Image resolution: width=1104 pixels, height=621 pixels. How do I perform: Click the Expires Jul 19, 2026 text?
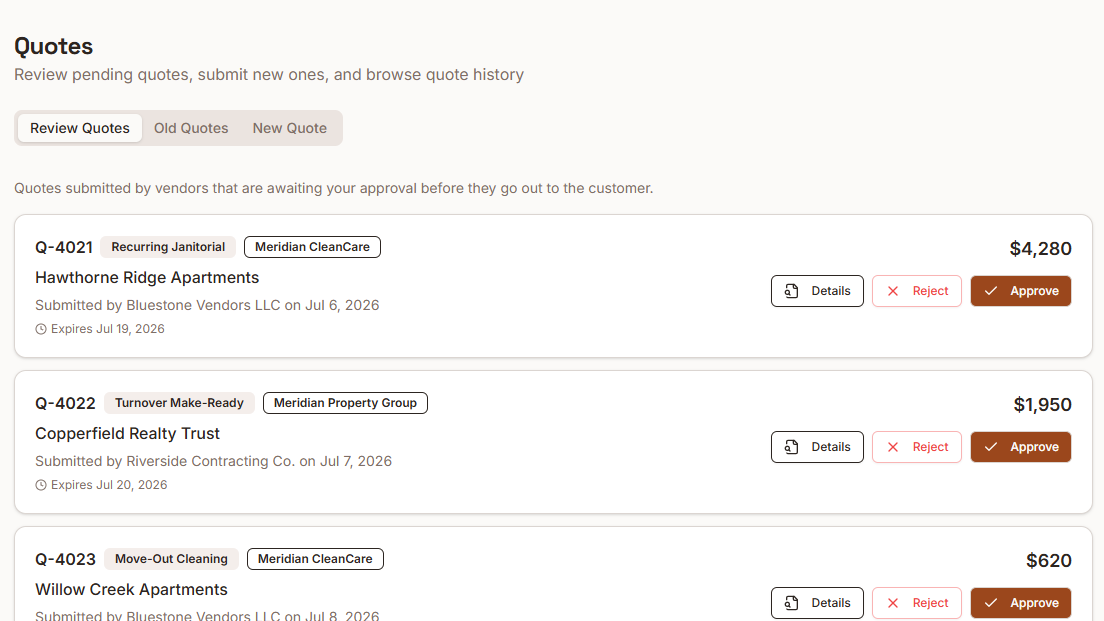pyautogui.click(x=108, y=329)
